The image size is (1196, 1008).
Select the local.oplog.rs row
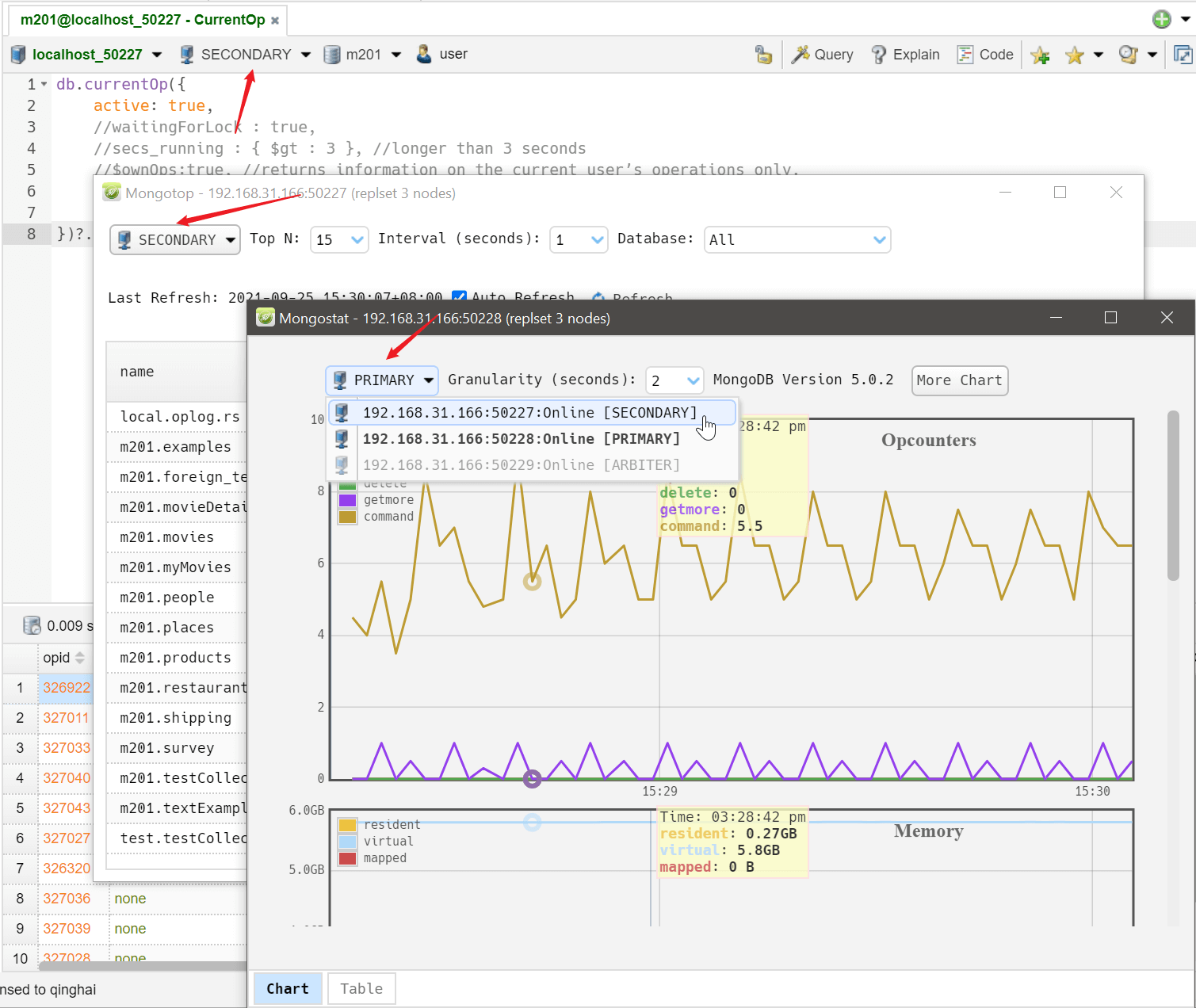click(x=176, y=417)
